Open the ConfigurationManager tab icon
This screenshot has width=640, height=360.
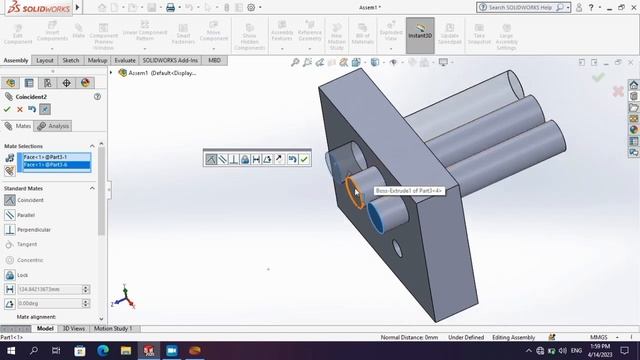(x=48, y=83)
